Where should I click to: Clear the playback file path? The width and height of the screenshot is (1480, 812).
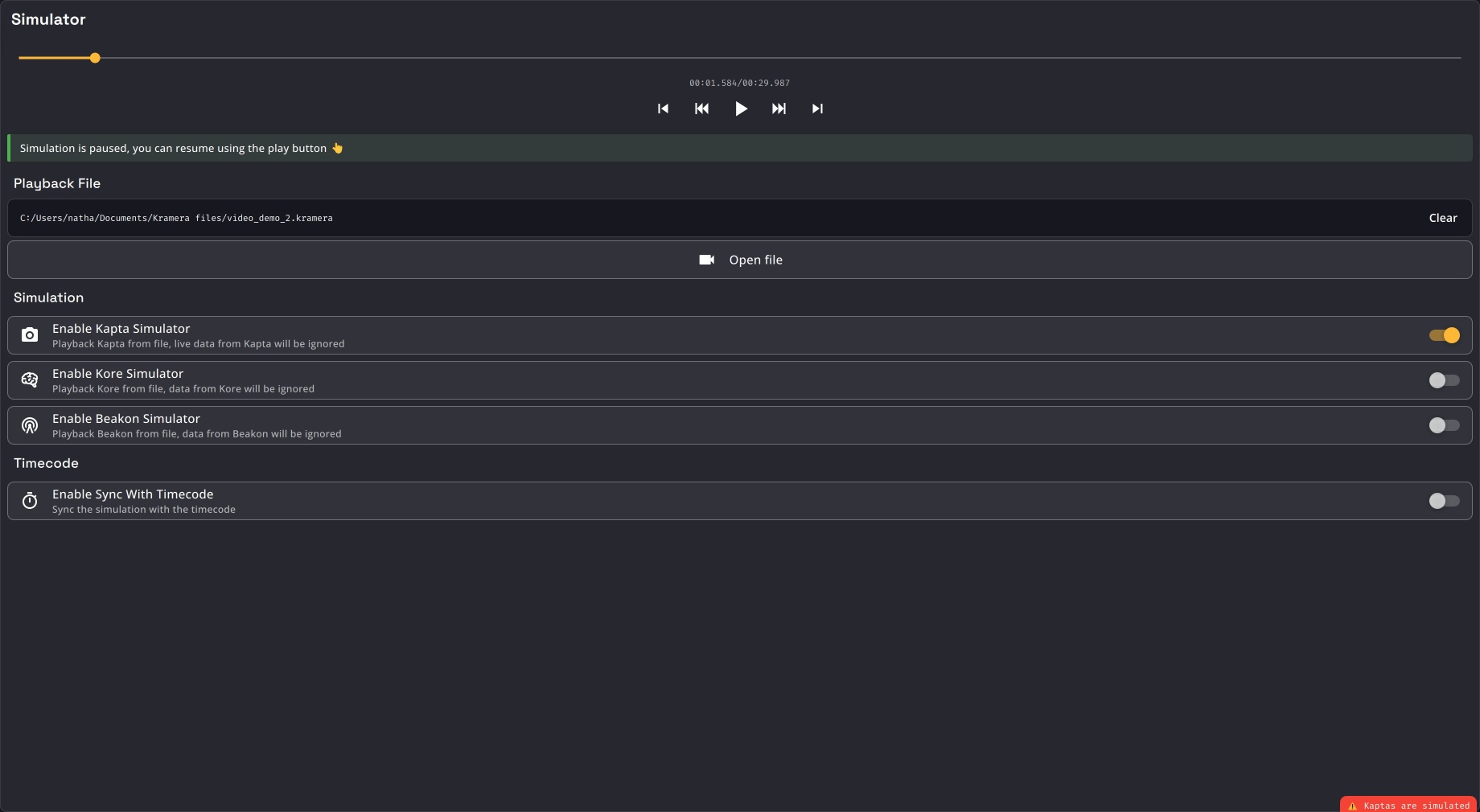click(x=1442, y=218)
